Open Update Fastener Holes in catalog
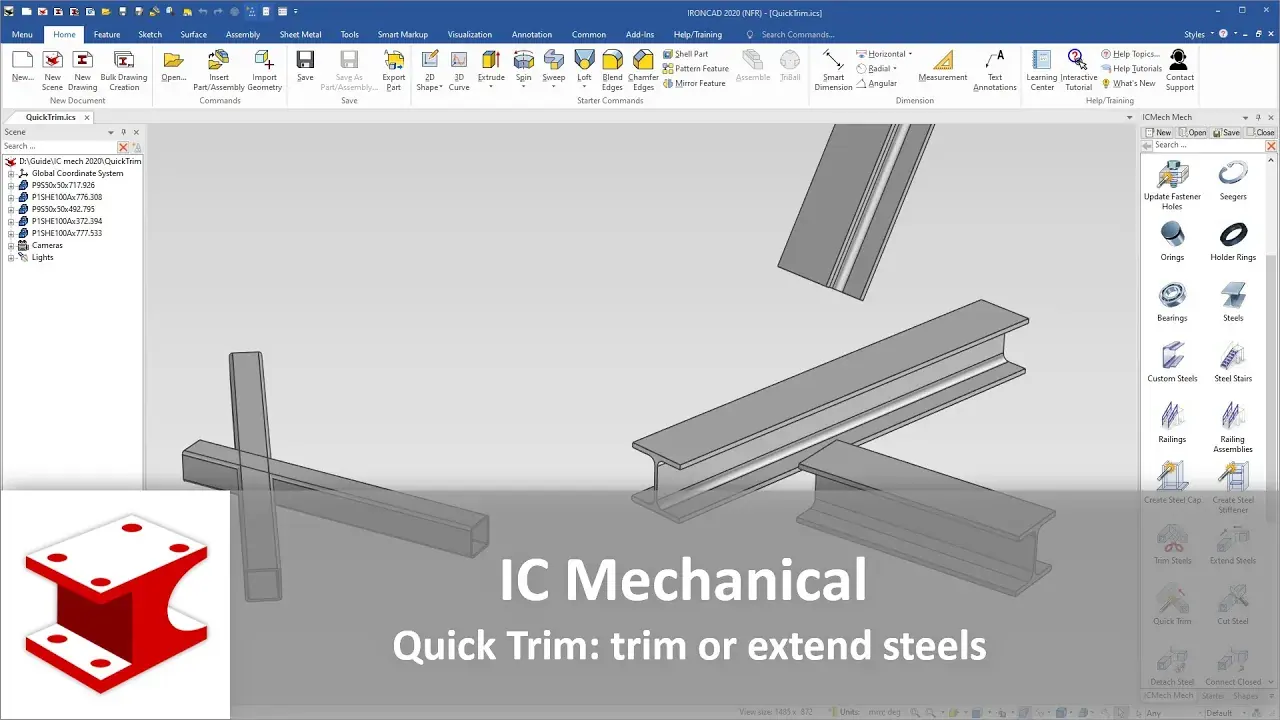Screen dimensions: 1280x720 tap(1172, 186)
